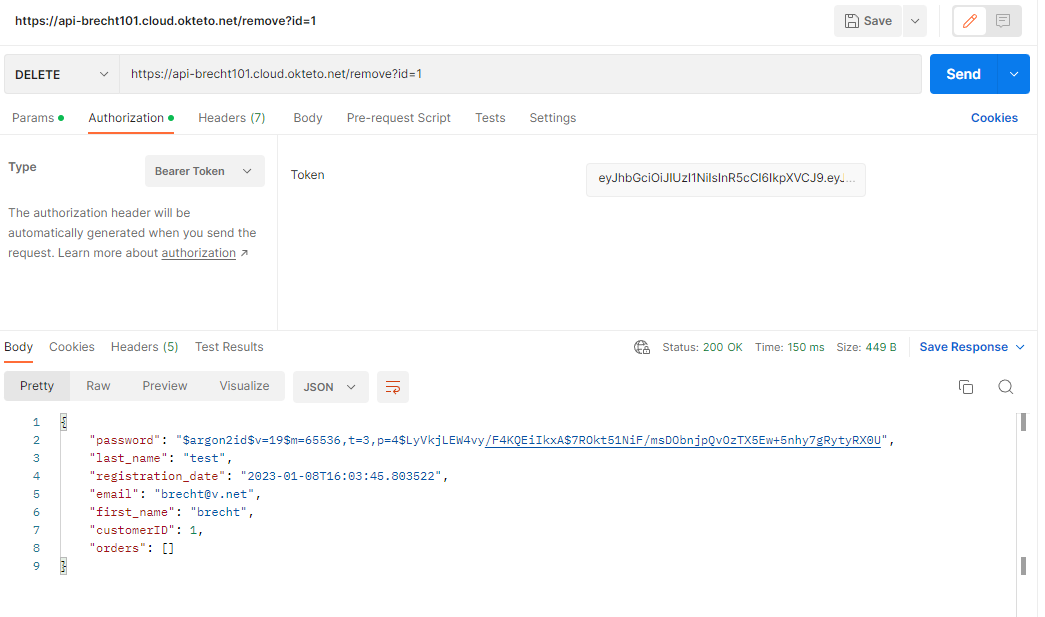Image resolution: width=1045 pixels, height=617 pixels.
Task: Switch to the Raw response view
Action: click(x=97, y=386)
